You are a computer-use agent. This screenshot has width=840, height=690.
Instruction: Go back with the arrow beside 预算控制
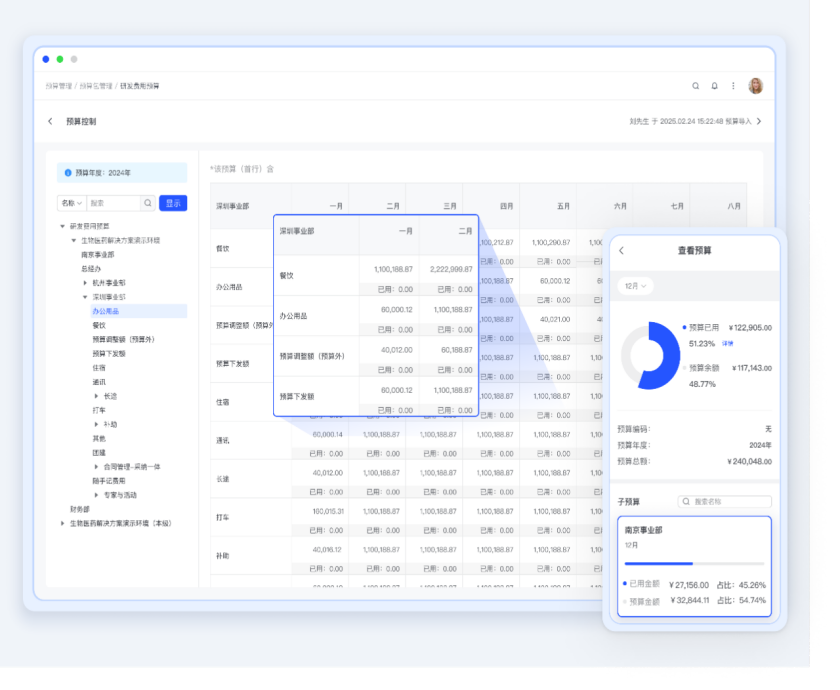(x=50, y=121)
